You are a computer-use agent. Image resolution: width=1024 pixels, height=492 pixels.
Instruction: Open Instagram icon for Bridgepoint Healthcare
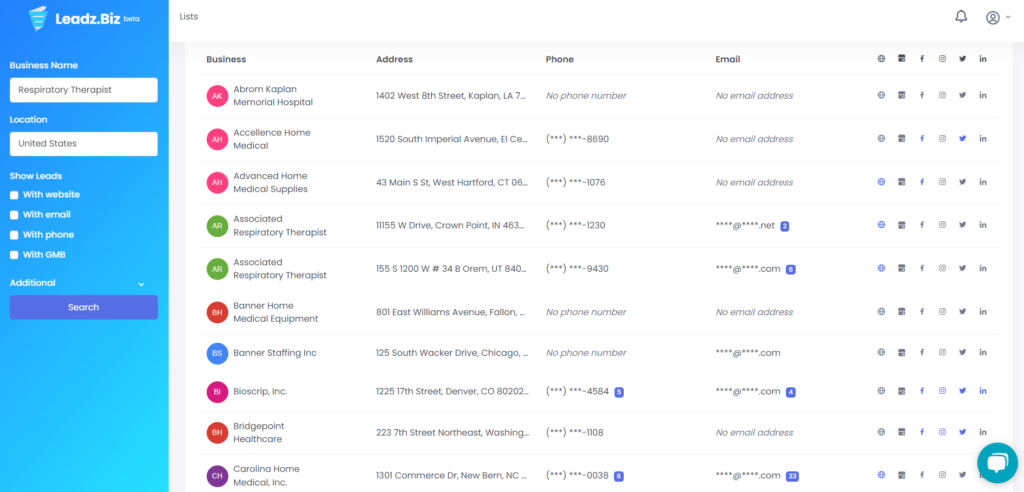pos(942,432)
